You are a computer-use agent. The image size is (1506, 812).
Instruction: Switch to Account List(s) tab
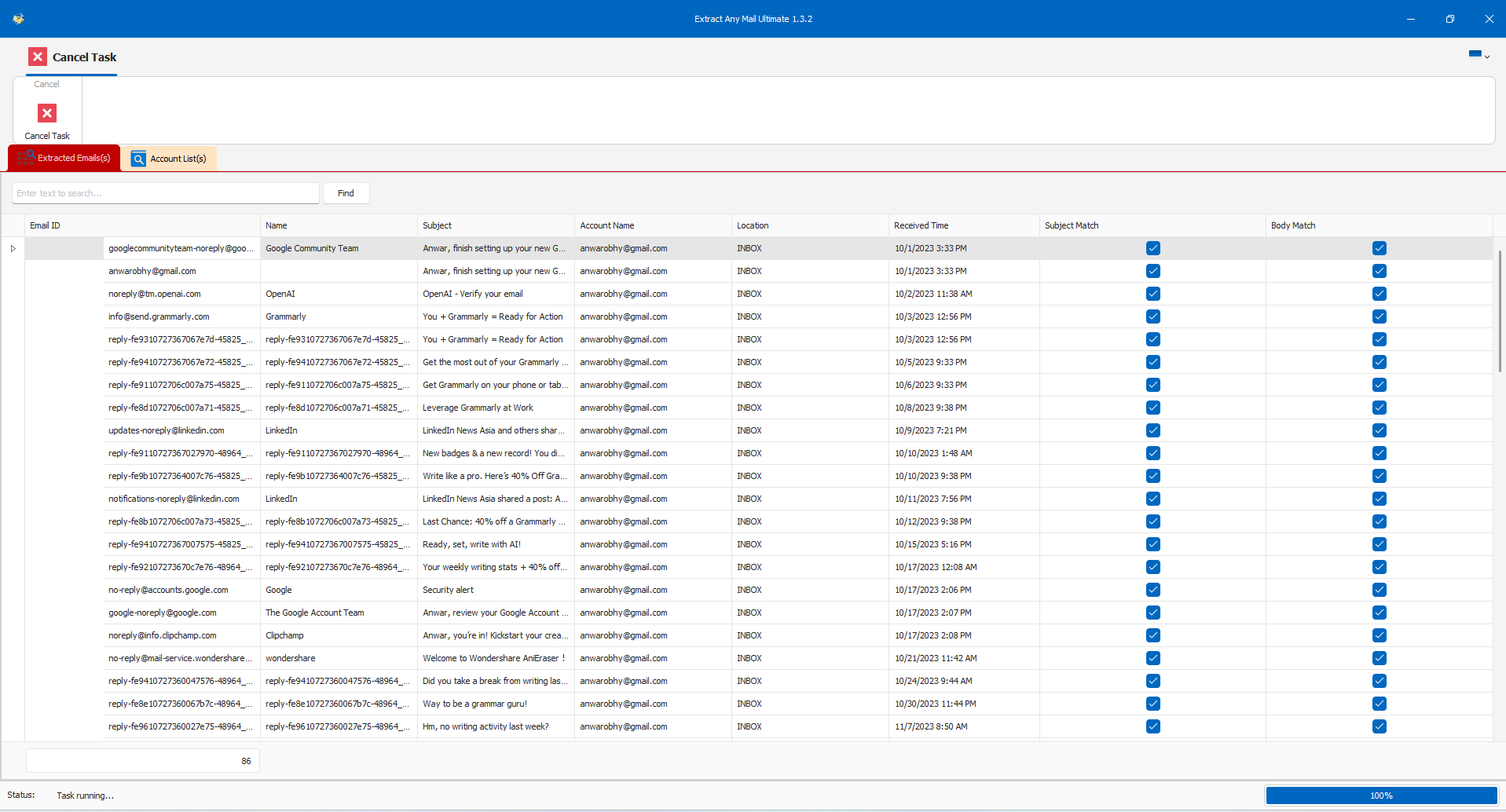[169, 159]
